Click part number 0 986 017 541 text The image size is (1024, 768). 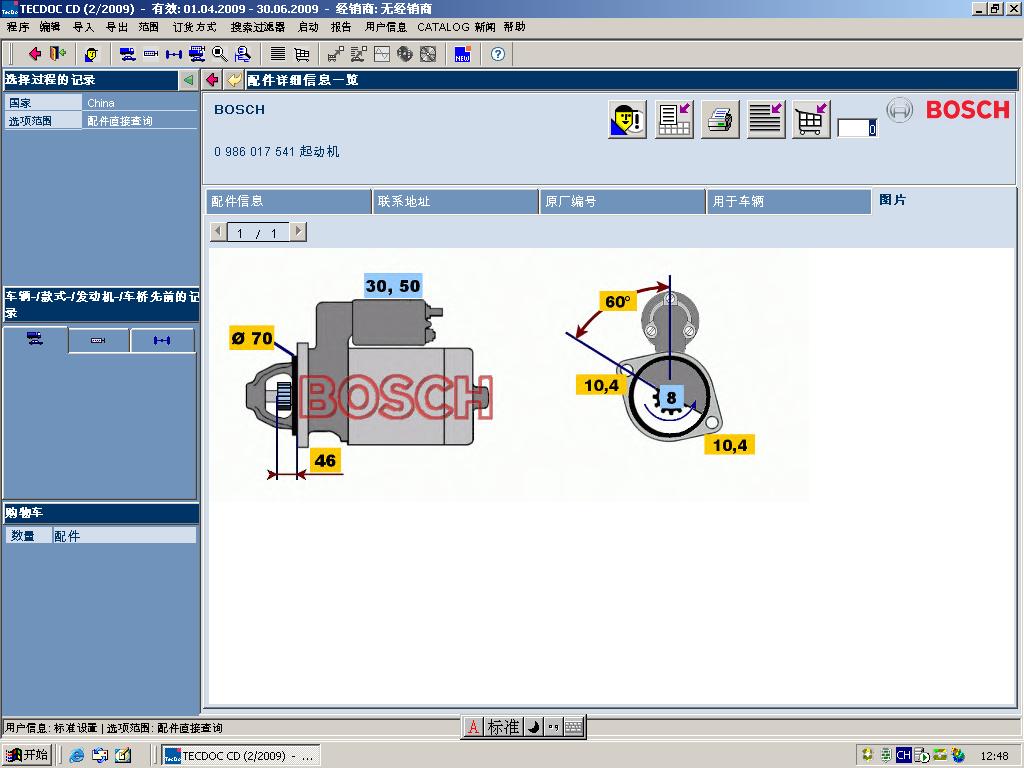coord(253,152)
